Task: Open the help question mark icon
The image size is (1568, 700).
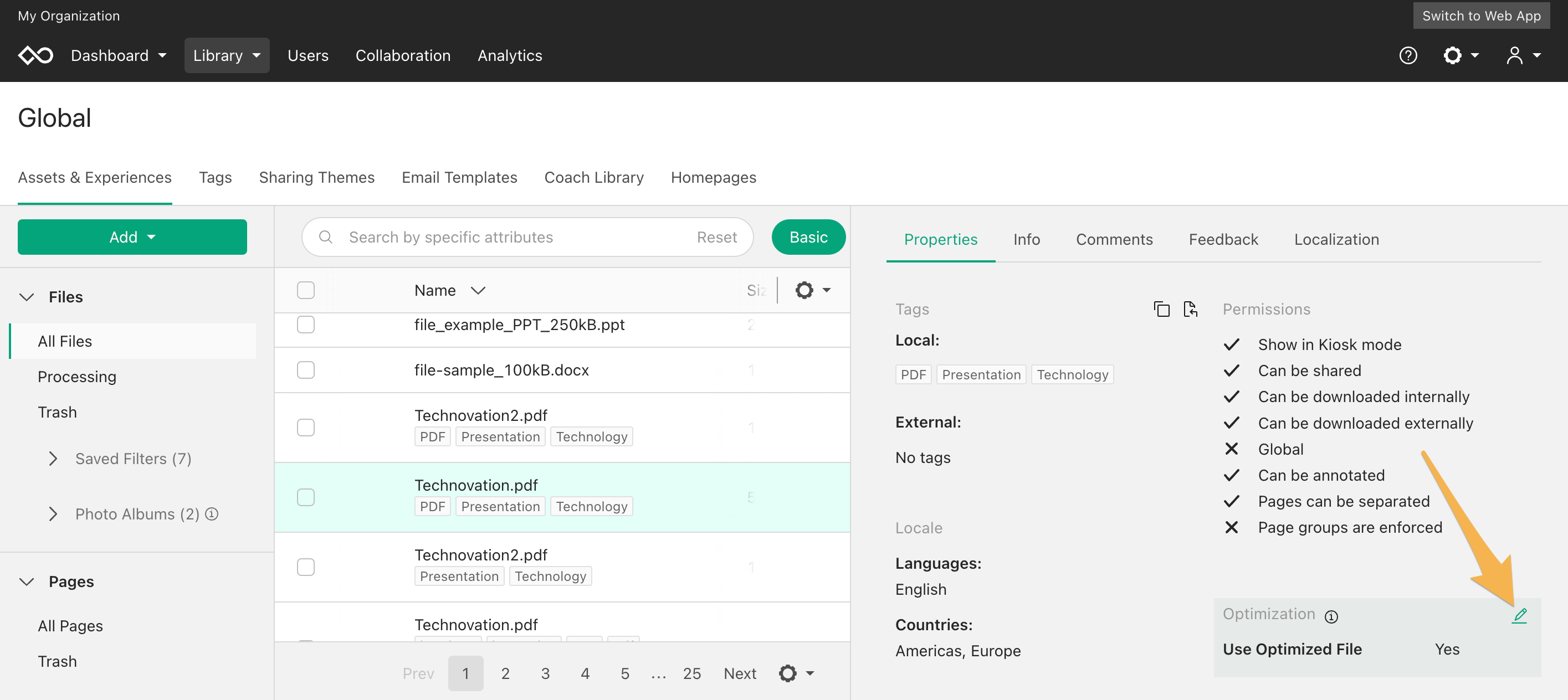Action: tap(1408, 55)
